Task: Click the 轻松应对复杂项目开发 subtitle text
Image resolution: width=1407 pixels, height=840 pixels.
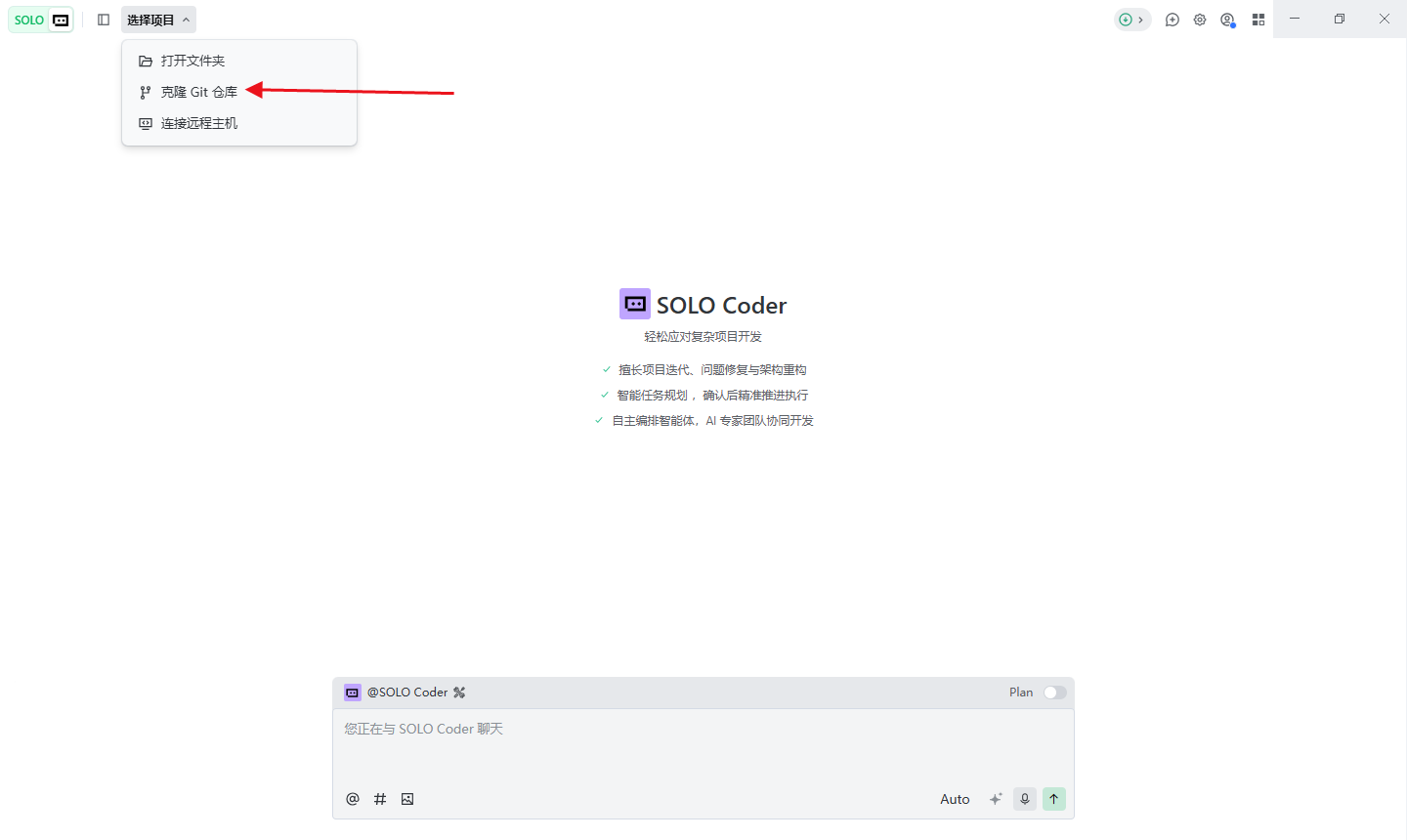Action: click(x=703, y=337)
